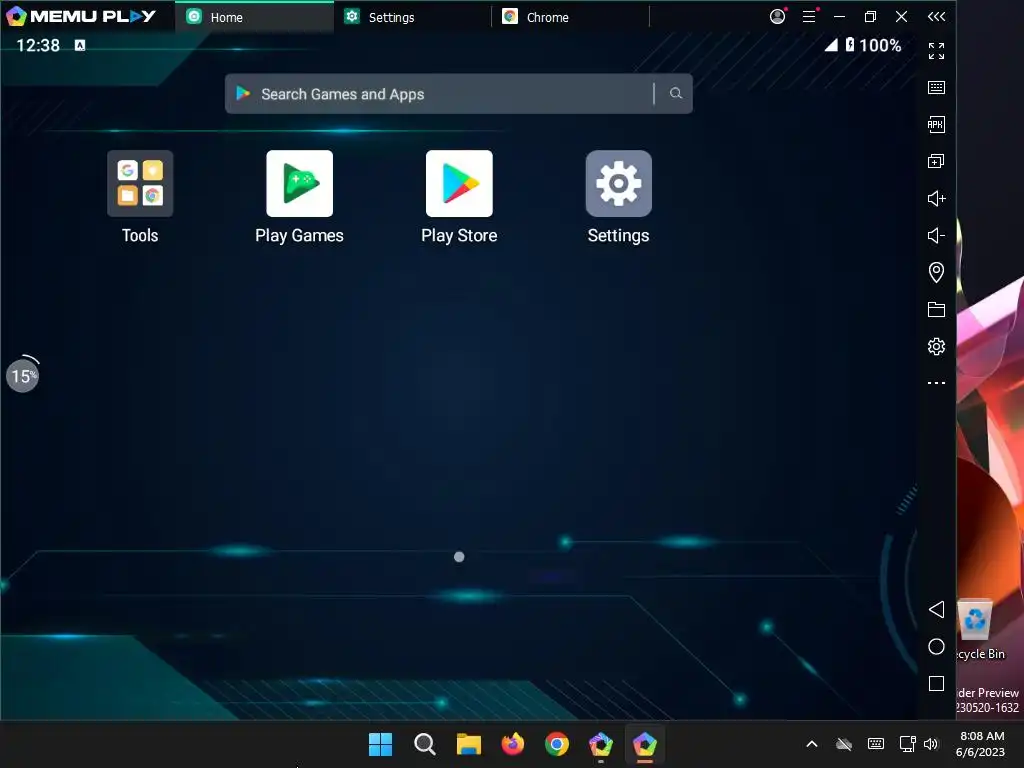
Task: Tap the Android back triangle button
Action: [936, 609]
